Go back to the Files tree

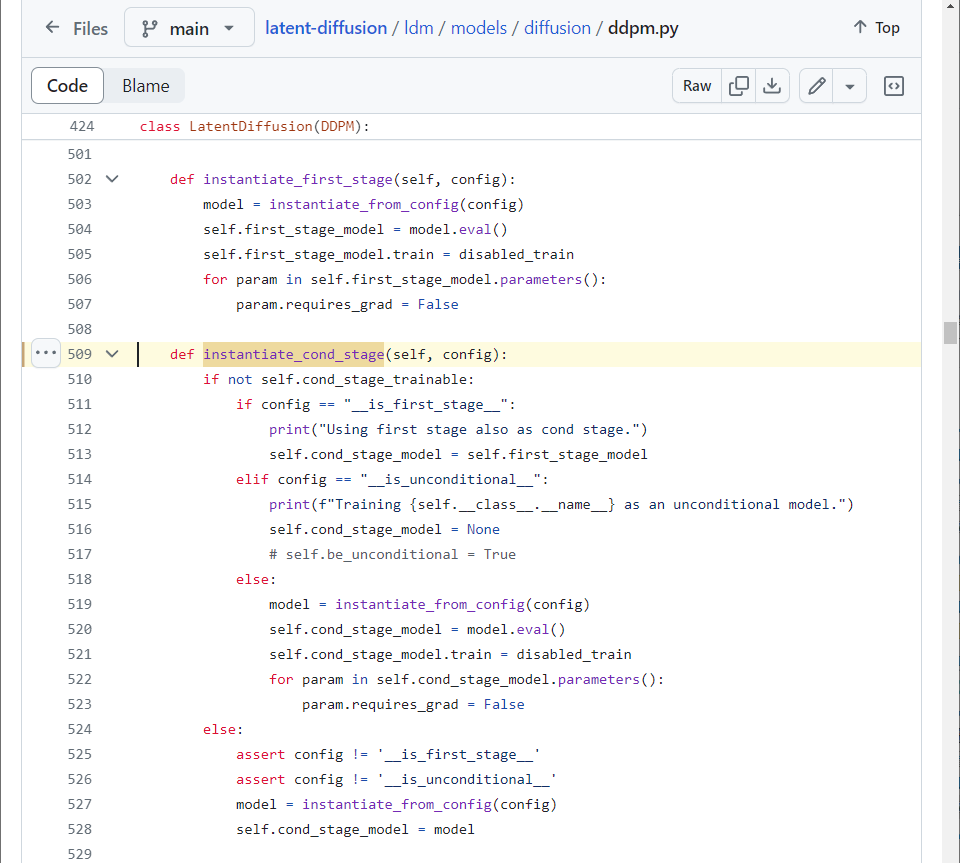point(76,28)
